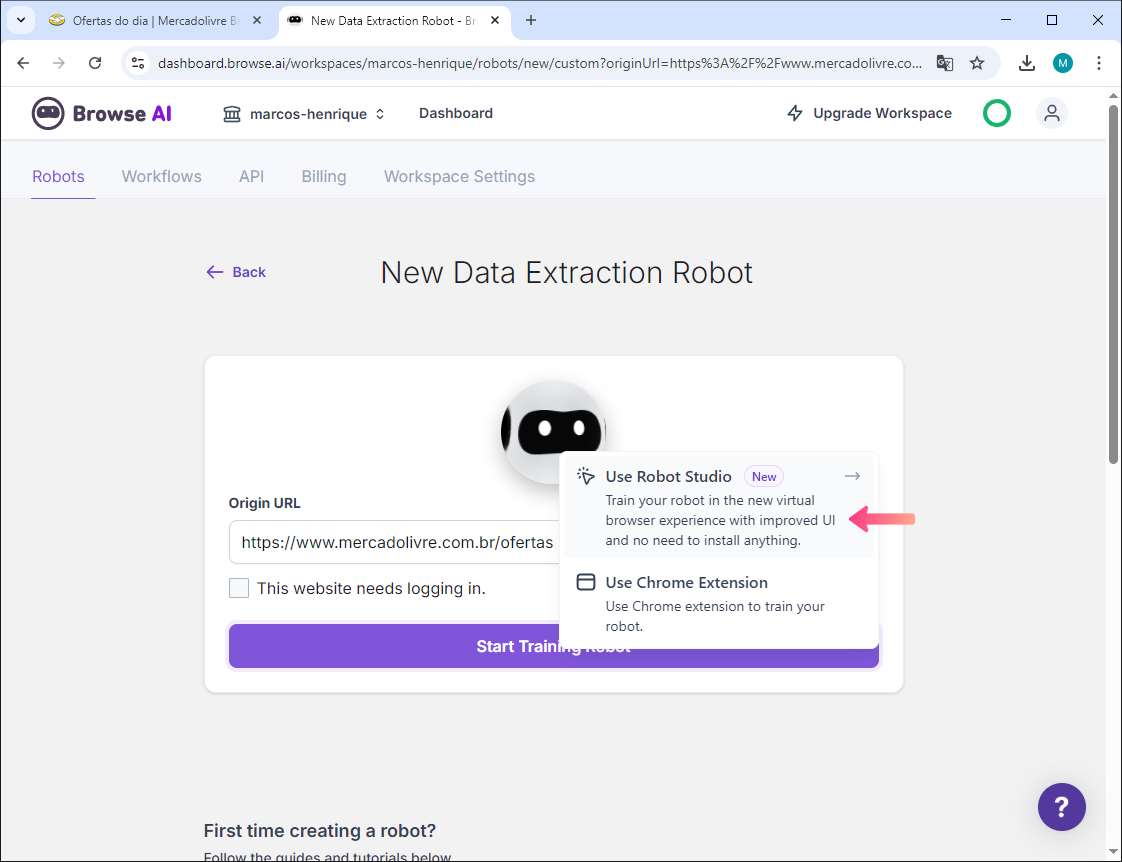Open the tab search dropdown arrow

click(x=21, y=21)
